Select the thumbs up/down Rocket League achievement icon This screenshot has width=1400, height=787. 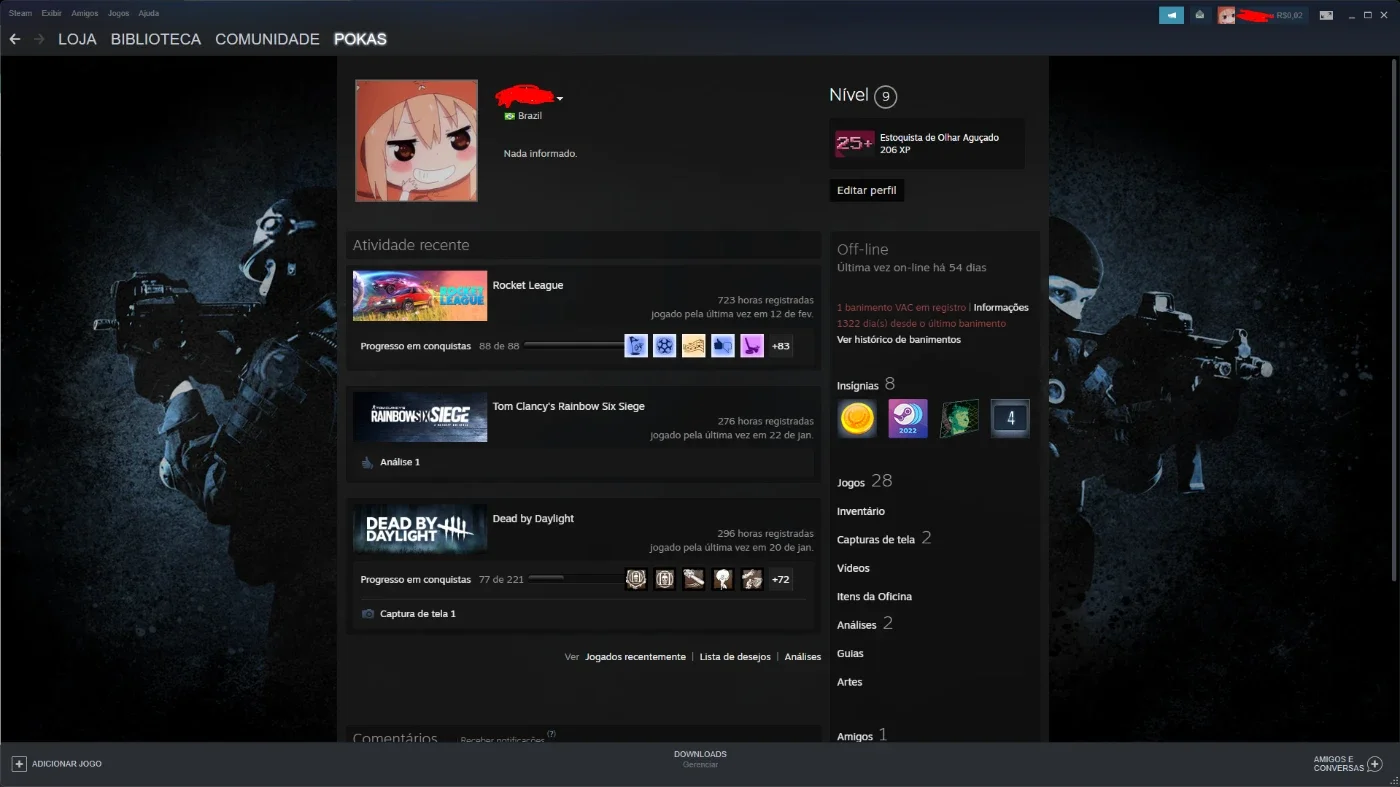[x=723, y=346]
